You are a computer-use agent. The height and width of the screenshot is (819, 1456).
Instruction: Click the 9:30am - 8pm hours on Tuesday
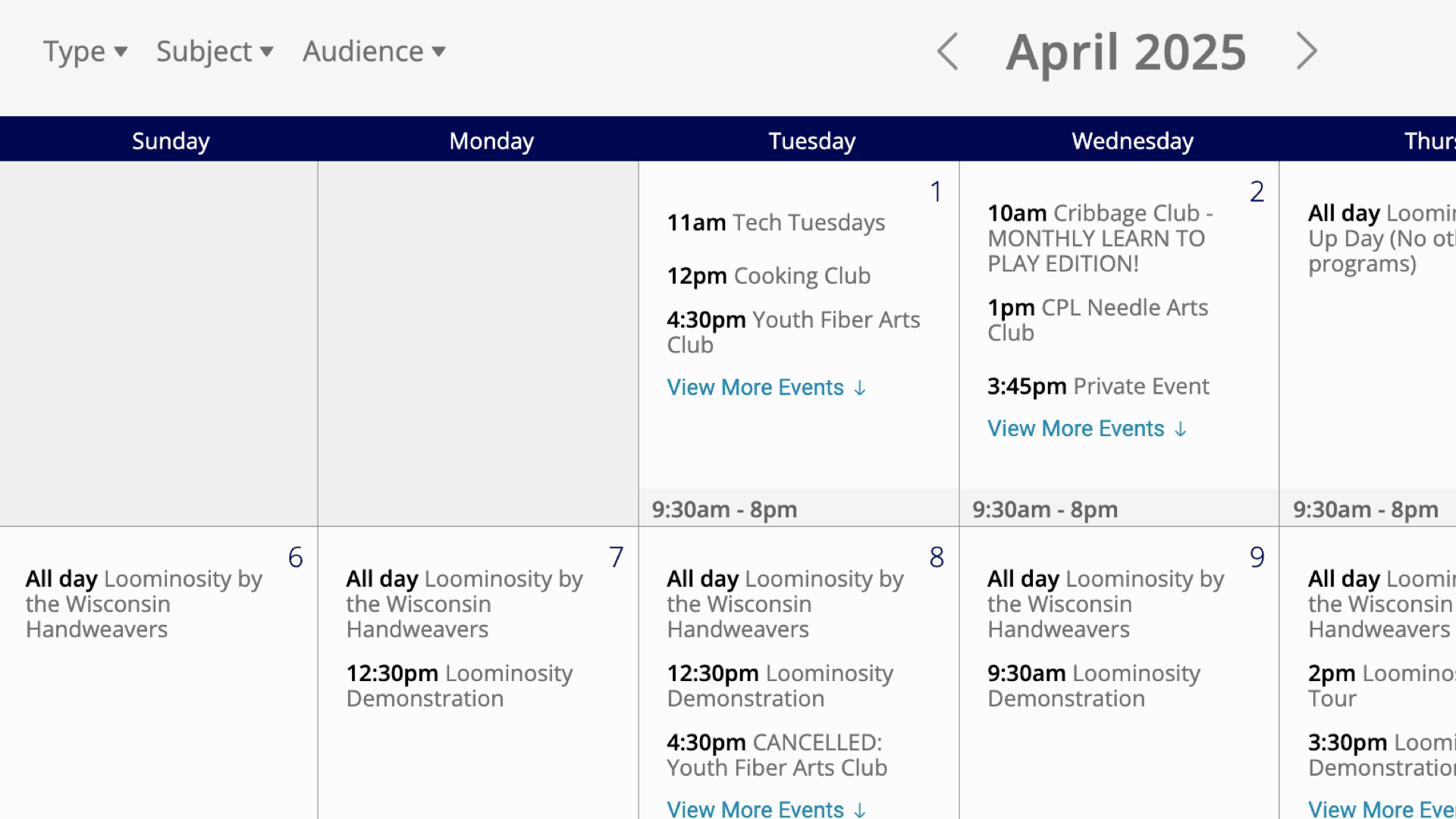pos(724,509)
